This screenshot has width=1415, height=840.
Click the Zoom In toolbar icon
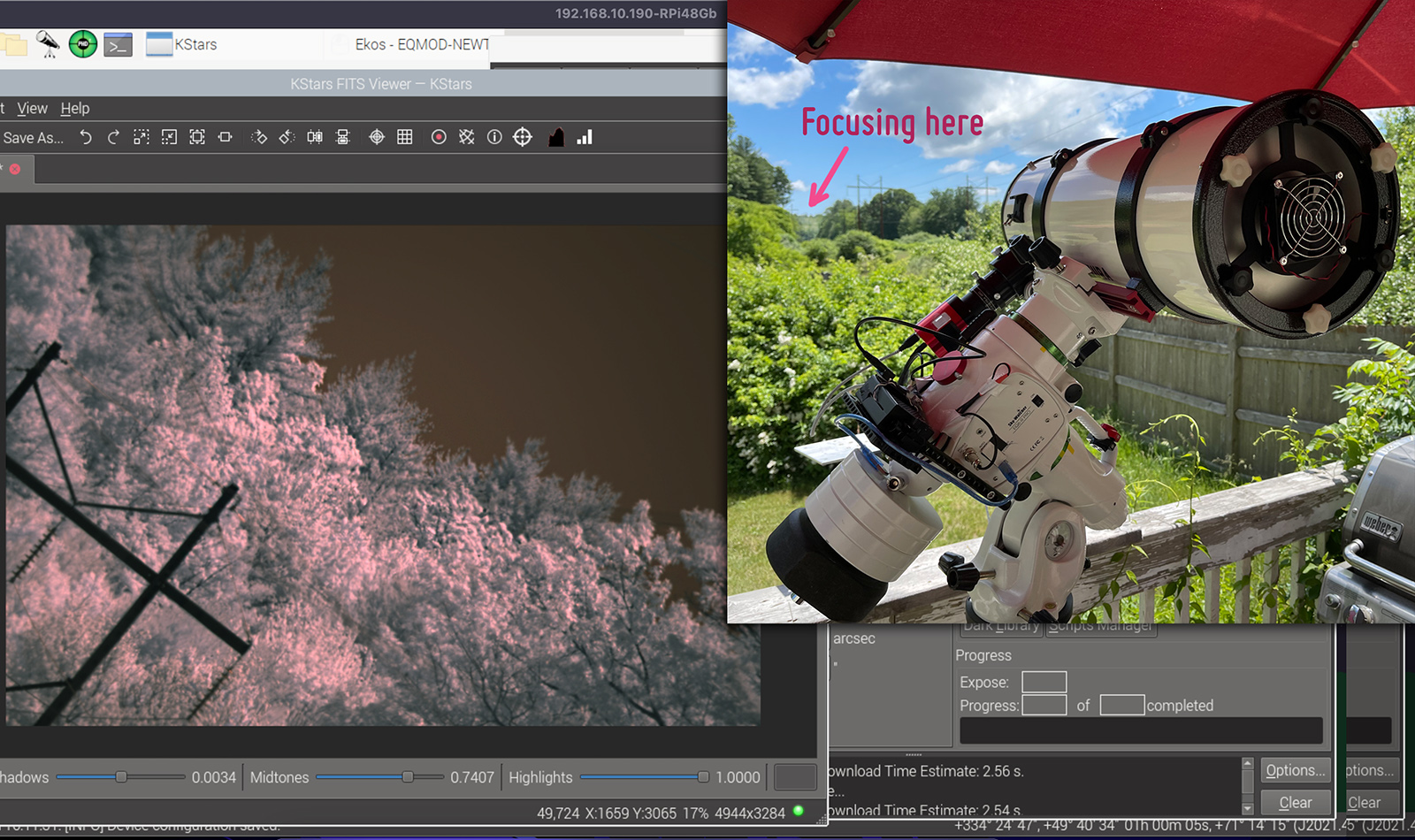[141, 137]
